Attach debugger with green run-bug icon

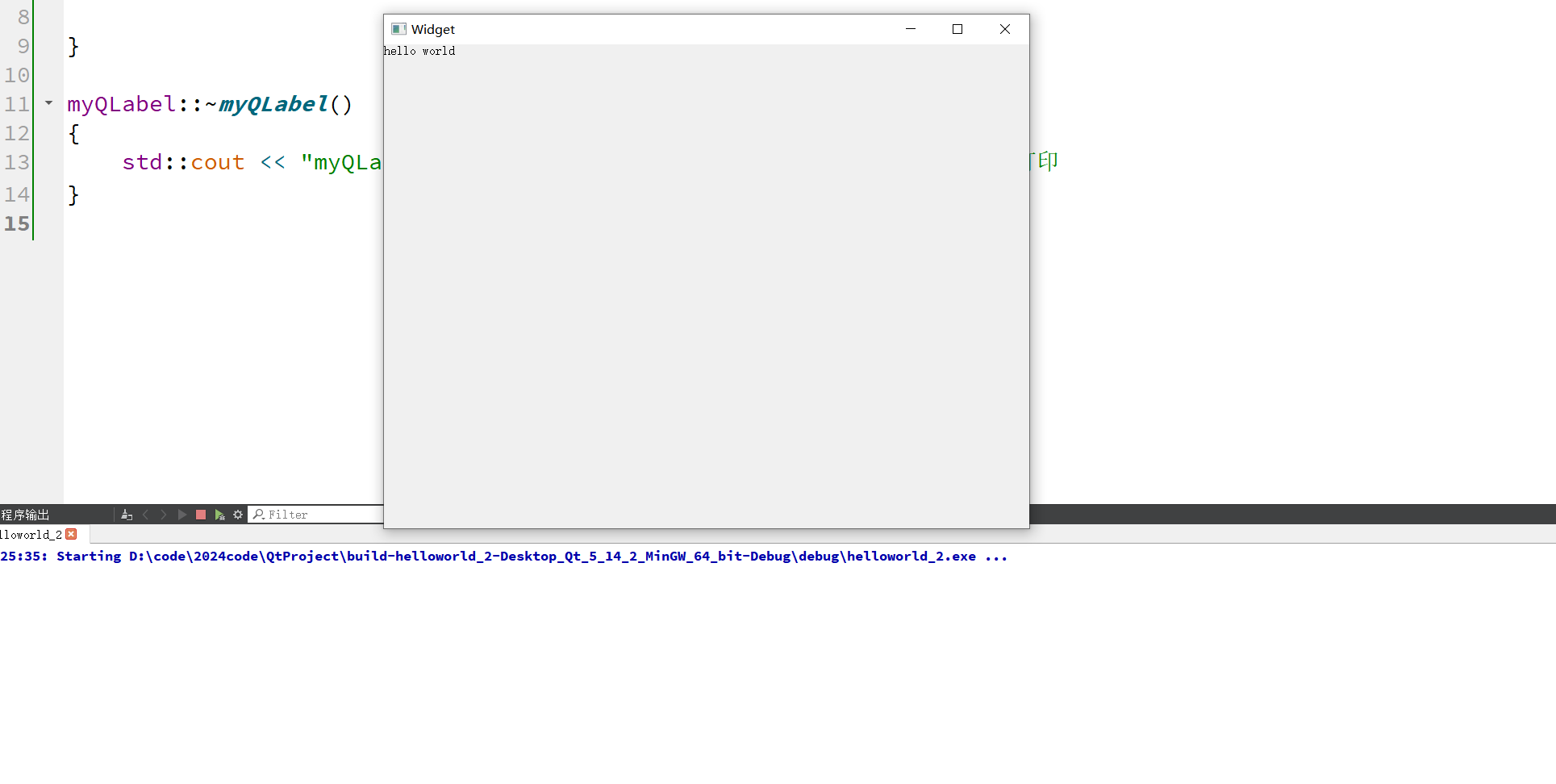click(219, 515)
